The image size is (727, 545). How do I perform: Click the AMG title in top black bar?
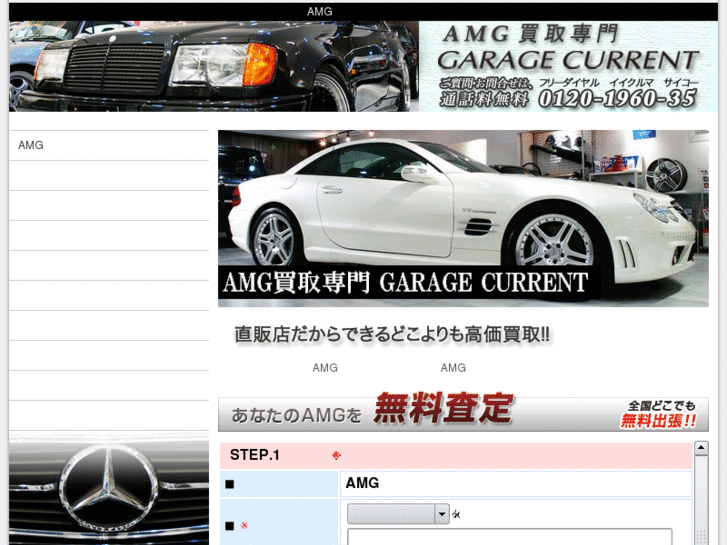(319, 12)
